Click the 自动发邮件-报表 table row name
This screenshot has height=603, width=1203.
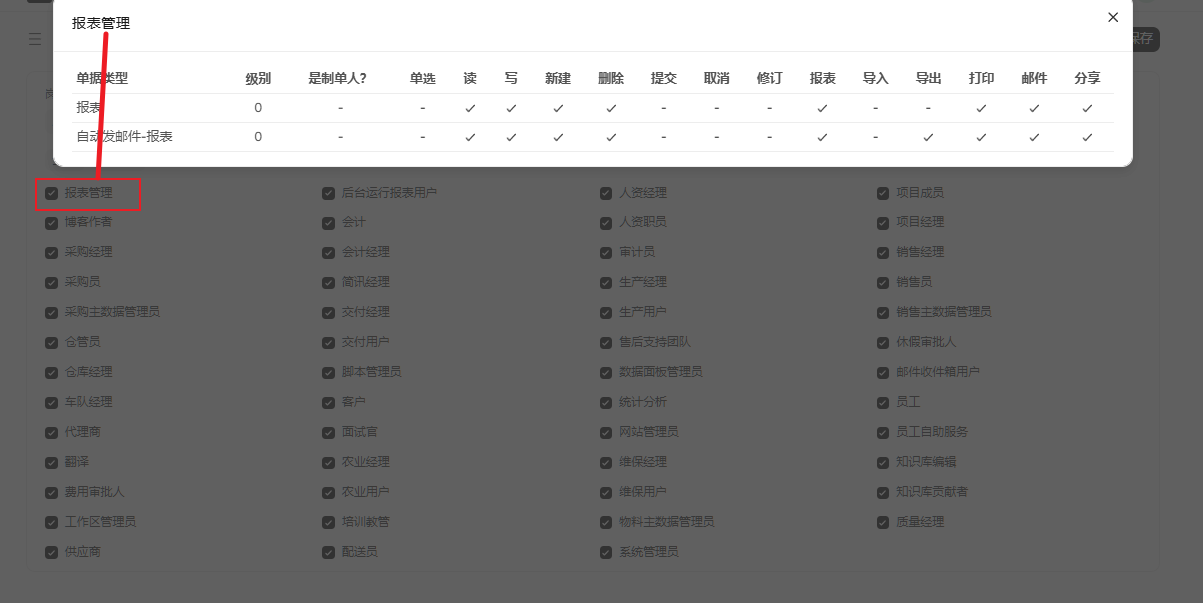point(125,137)
